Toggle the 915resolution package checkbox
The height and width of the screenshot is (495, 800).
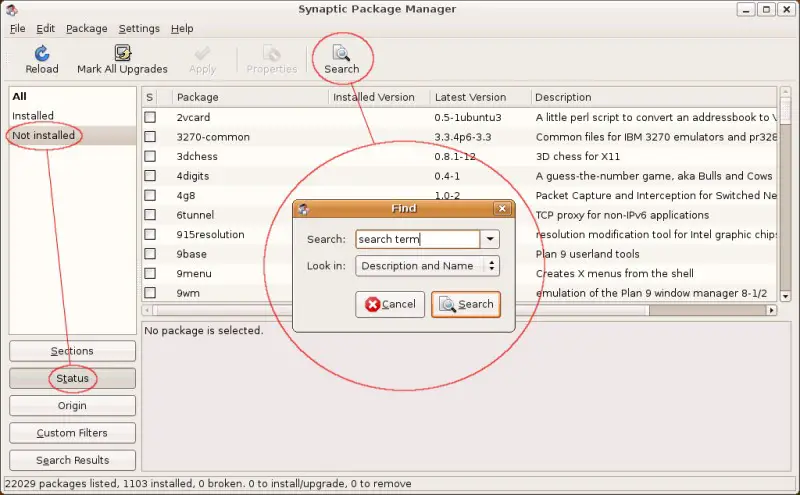tap(150, 234)
